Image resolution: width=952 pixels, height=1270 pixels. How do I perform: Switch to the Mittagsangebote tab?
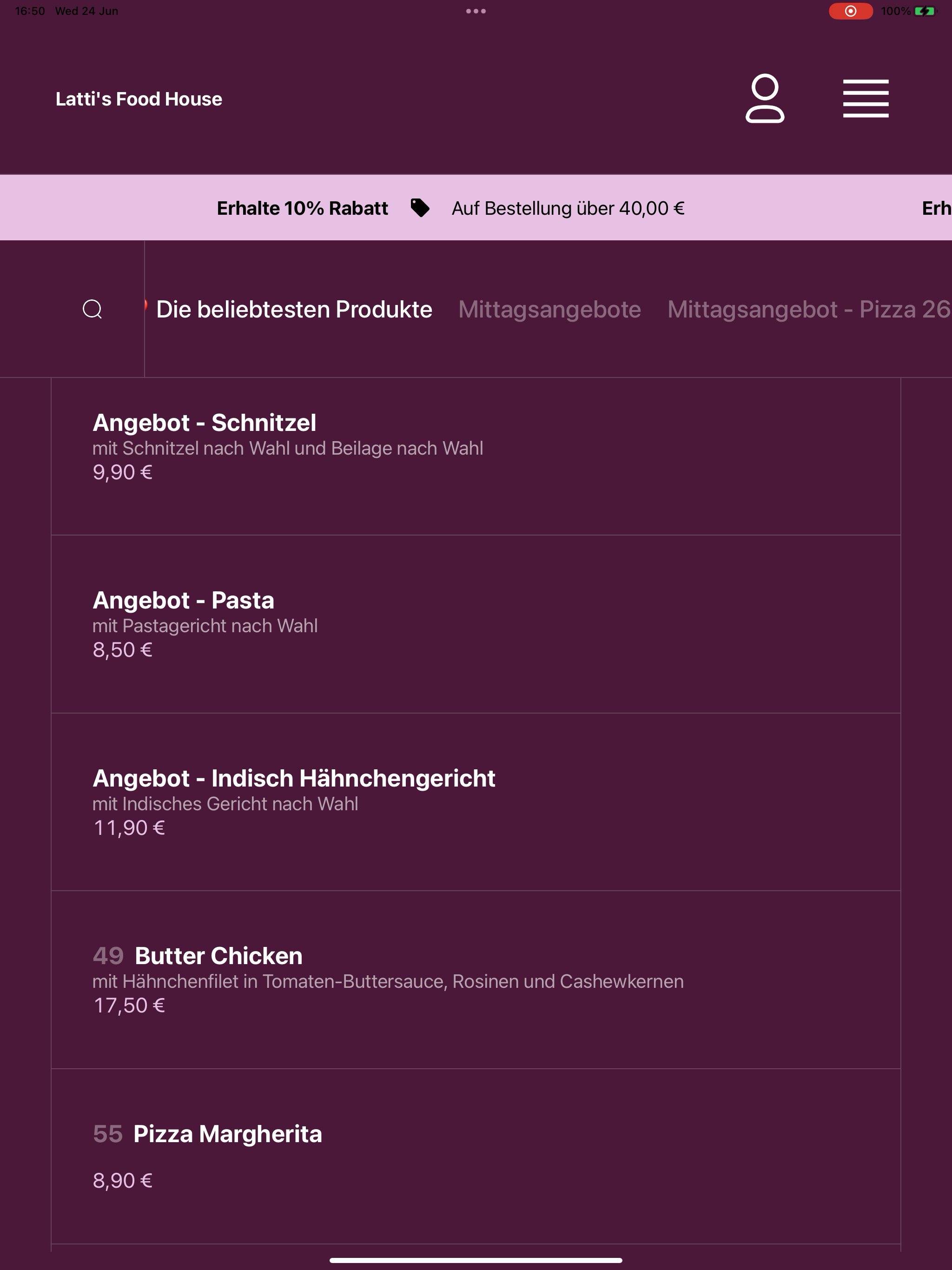tap(549, 309)
